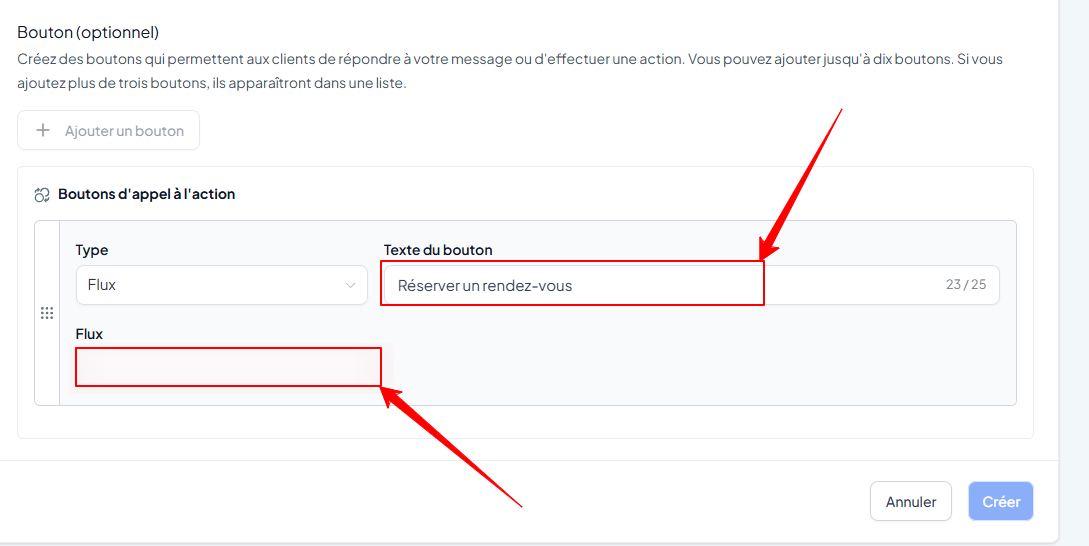Click the Texte du bouton label
The image size is (1089, 546).
438,250
